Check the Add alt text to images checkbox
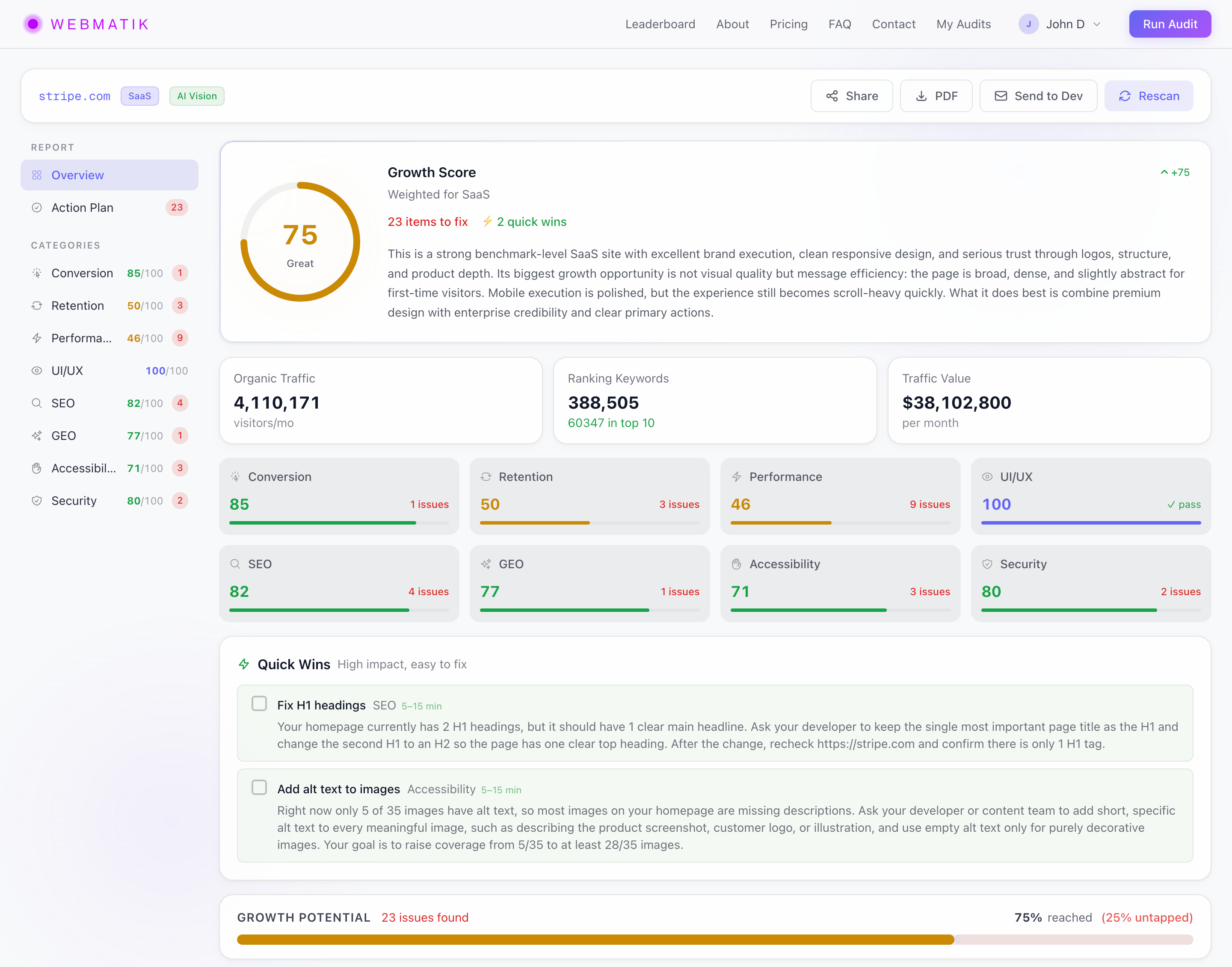Viewport: 1232px width, 967px height. (x=259, y=788)
